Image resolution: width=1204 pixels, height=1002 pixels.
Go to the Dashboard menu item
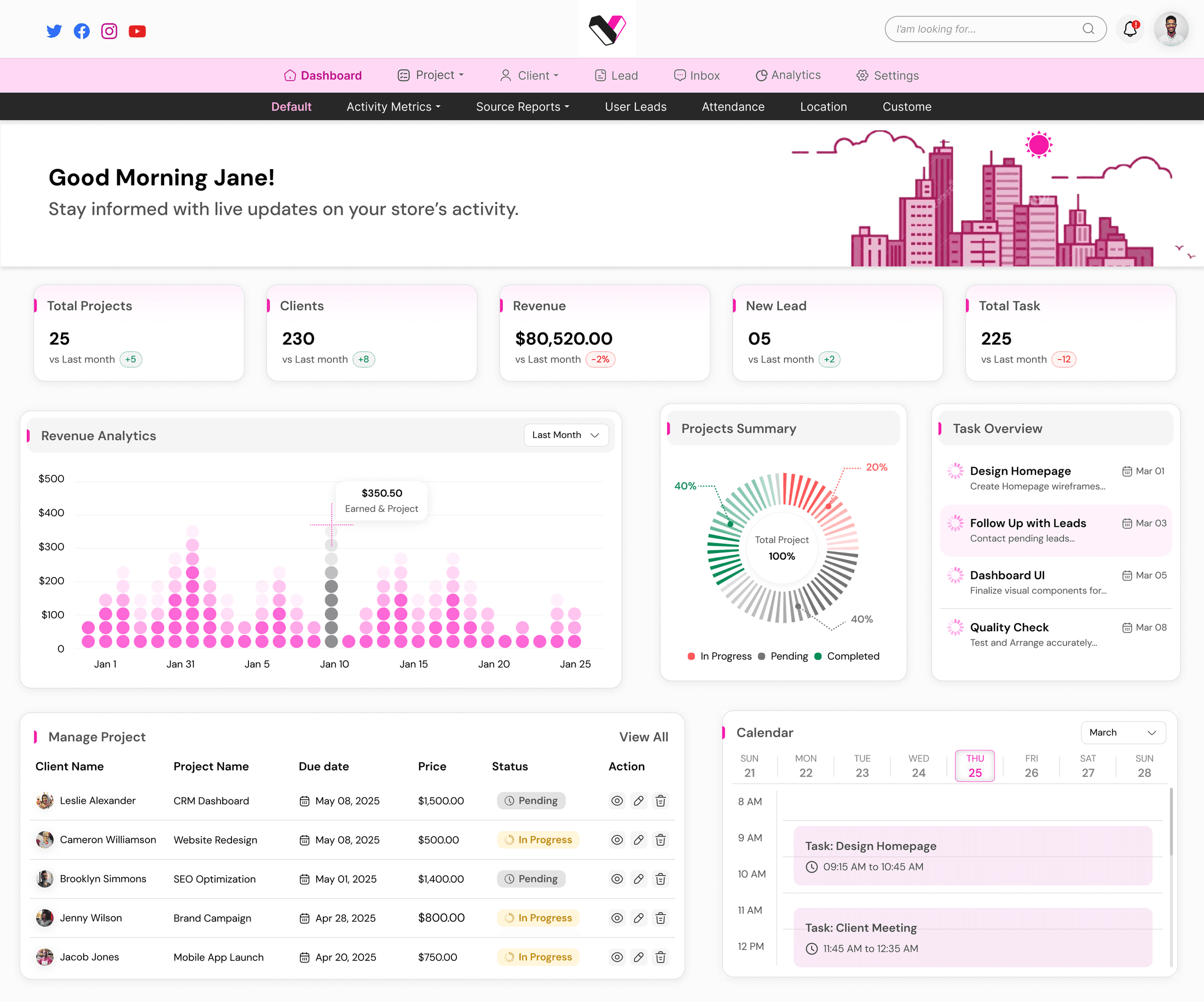pyautogui.click(x=323, y=75)
